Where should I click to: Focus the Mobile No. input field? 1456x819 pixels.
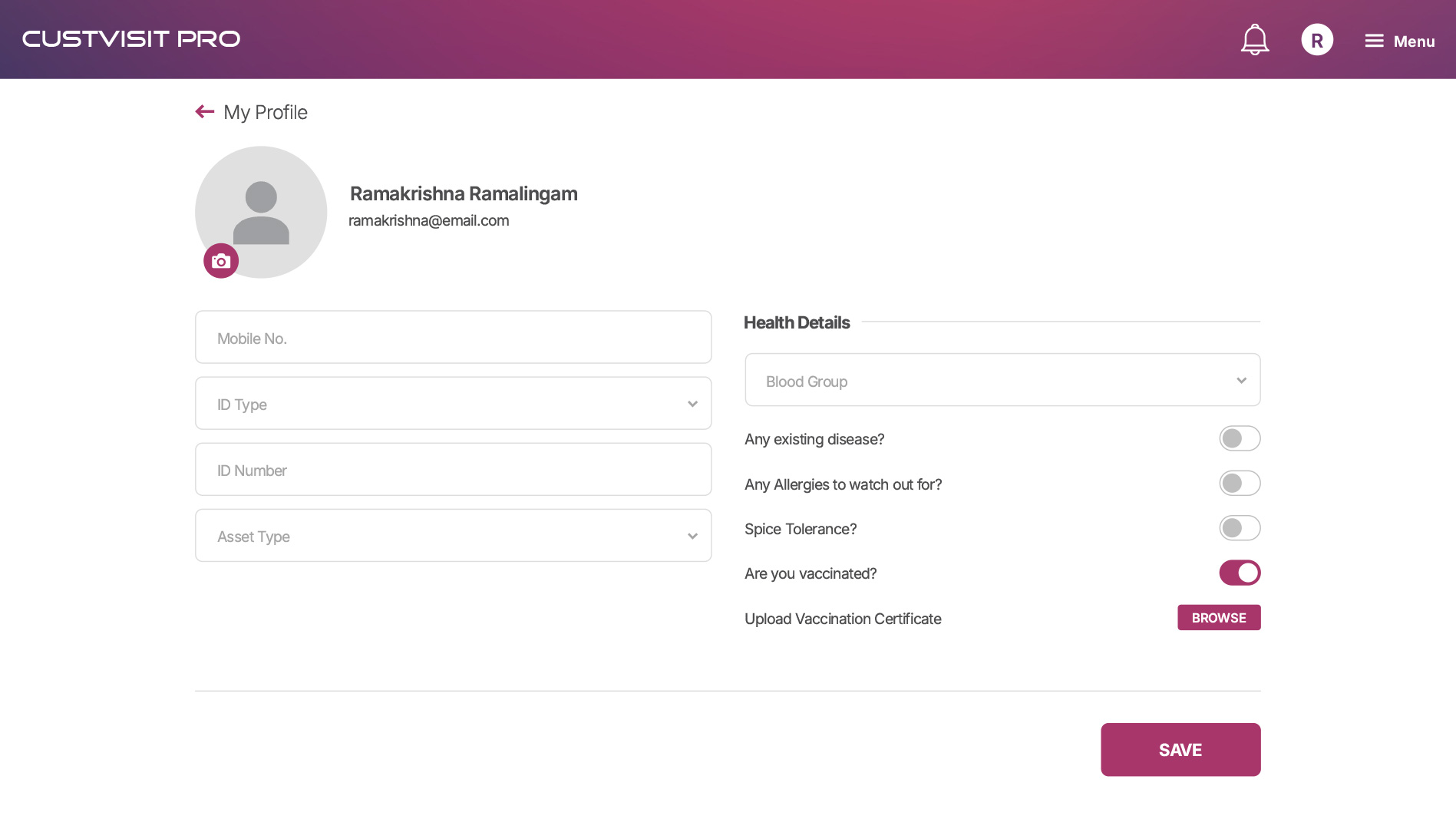click(x=453, y=338)
